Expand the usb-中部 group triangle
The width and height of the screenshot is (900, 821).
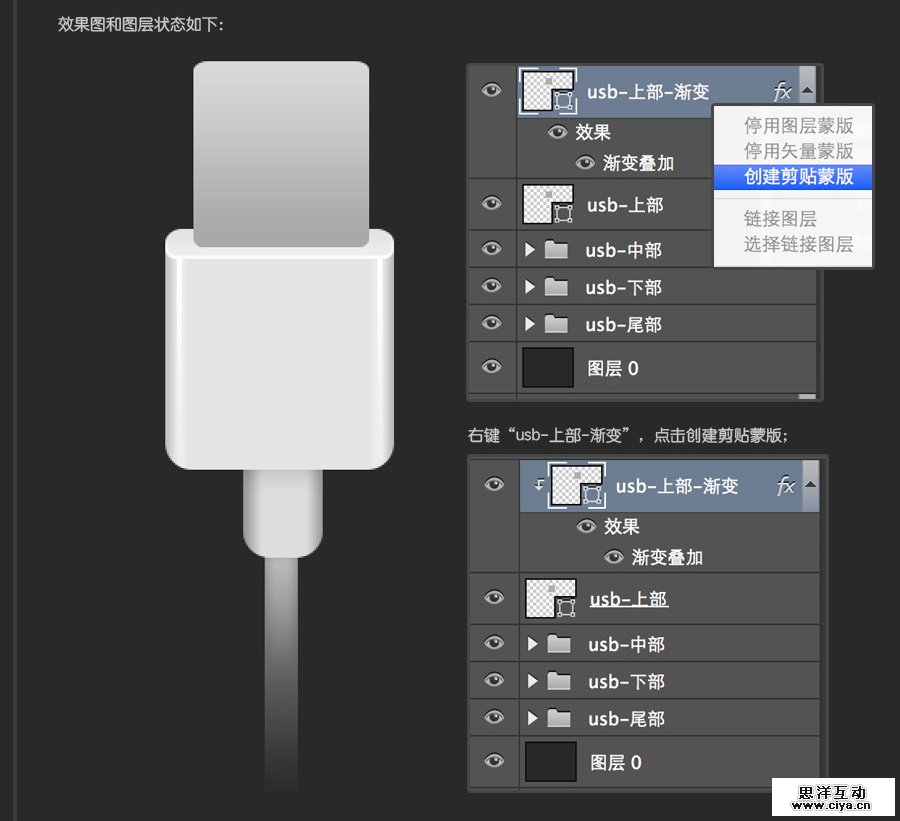532,250
